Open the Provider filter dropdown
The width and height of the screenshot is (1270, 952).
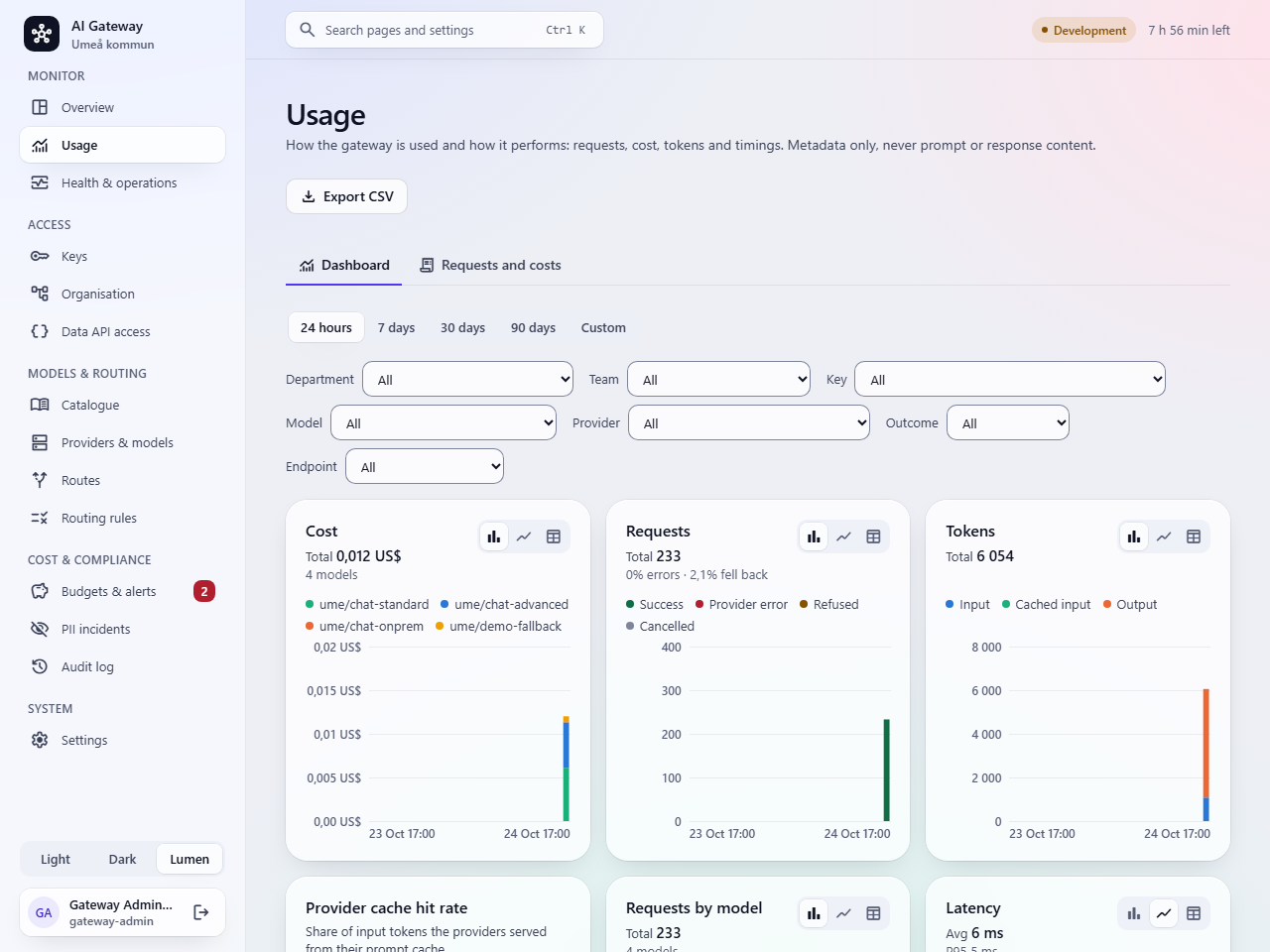coord(749,422)
